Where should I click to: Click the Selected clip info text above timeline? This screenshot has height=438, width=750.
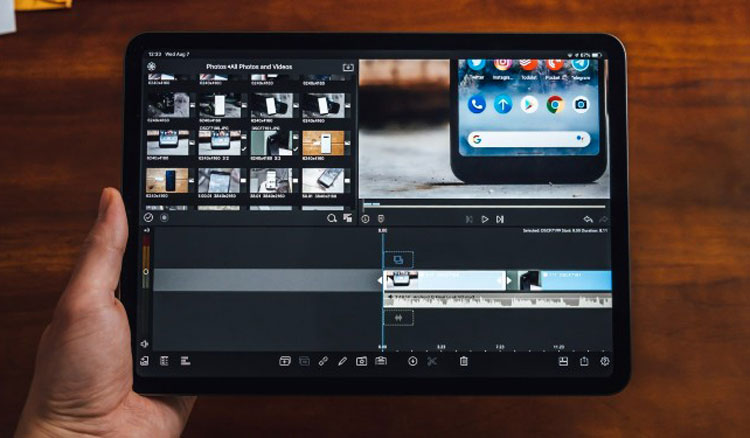pyautogui.click(x=565, y=231)
